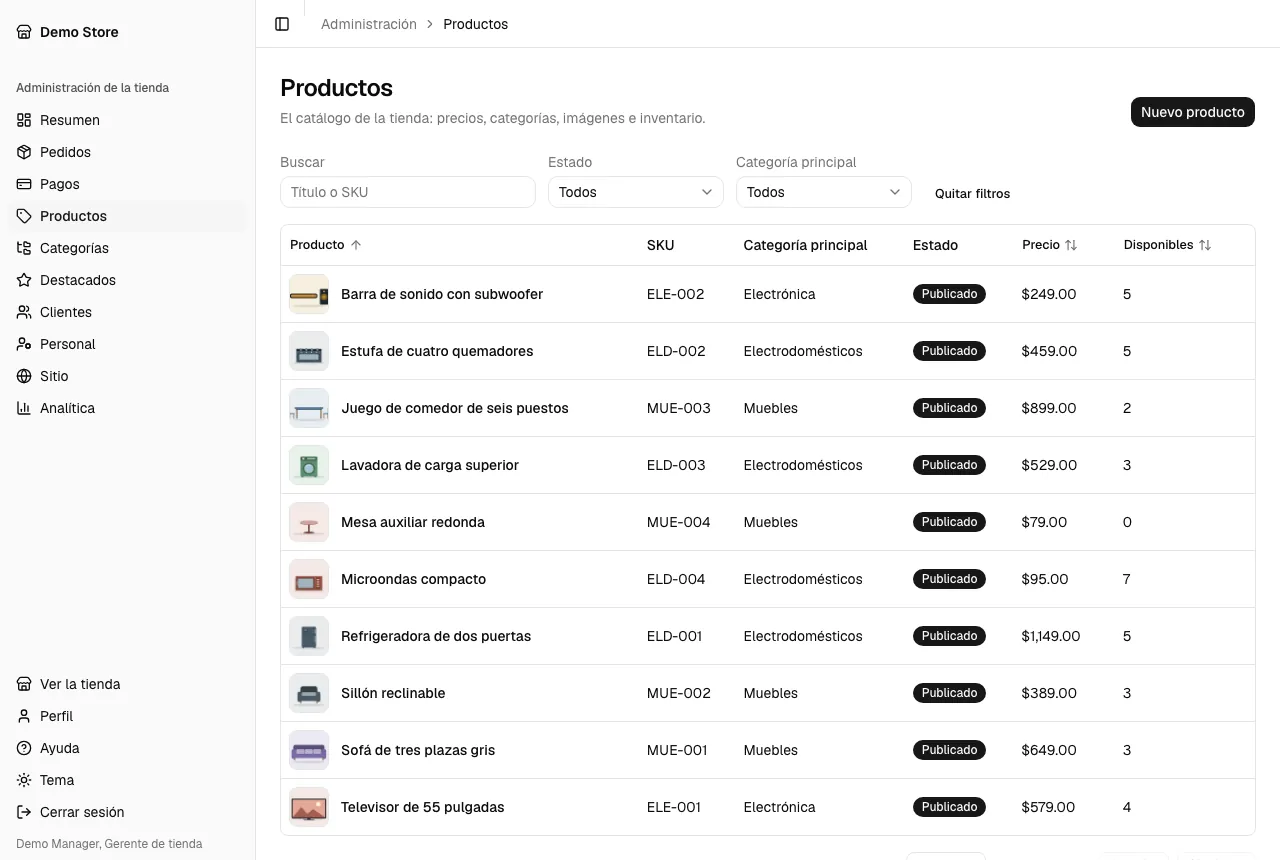This screenshot has width=1280, height=860.
Task: Open Barra de sonido con subwoofer thumbnail
Action: pos(309,294)
